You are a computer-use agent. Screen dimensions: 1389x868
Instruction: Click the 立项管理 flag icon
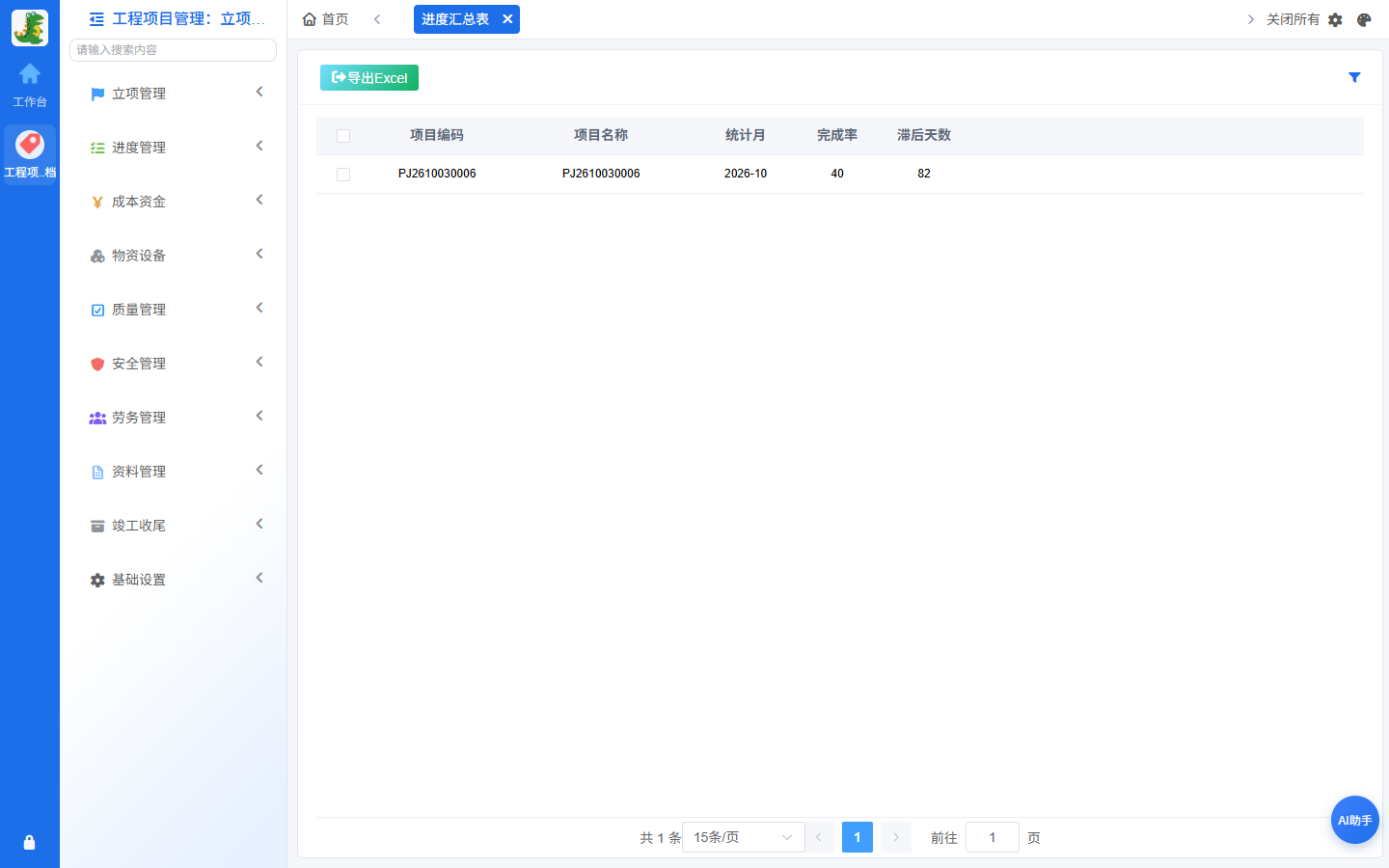pyautogui.click(x=97, y=94)
